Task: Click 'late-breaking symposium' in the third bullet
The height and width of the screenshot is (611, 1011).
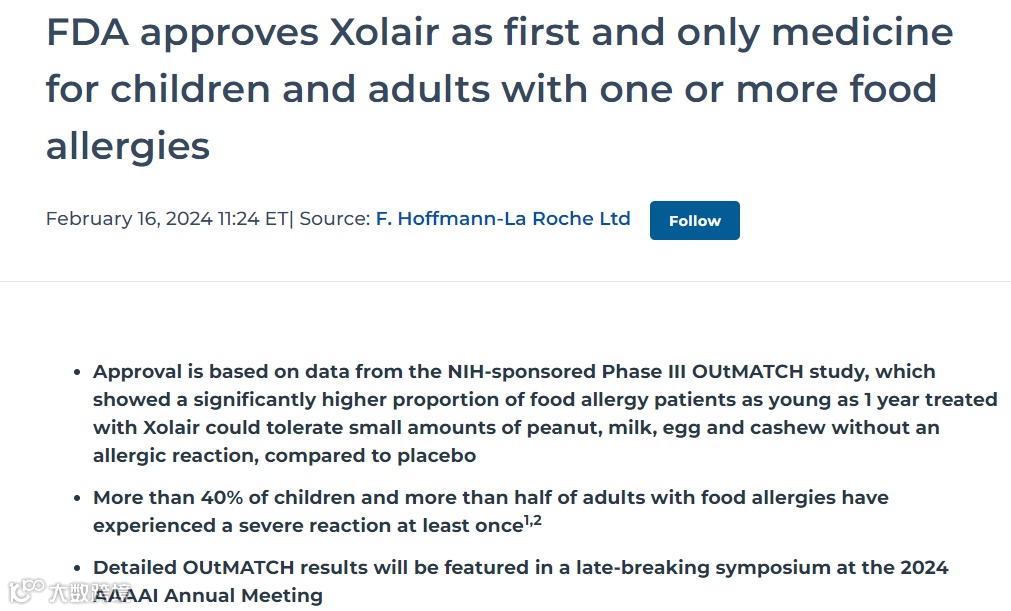Action: (x=640, y=567)
